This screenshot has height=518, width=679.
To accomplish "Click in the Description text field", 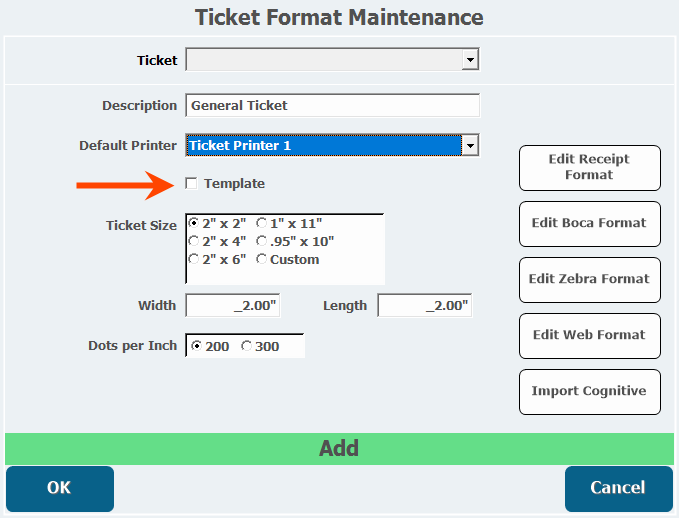I will (x=332, y=105).
